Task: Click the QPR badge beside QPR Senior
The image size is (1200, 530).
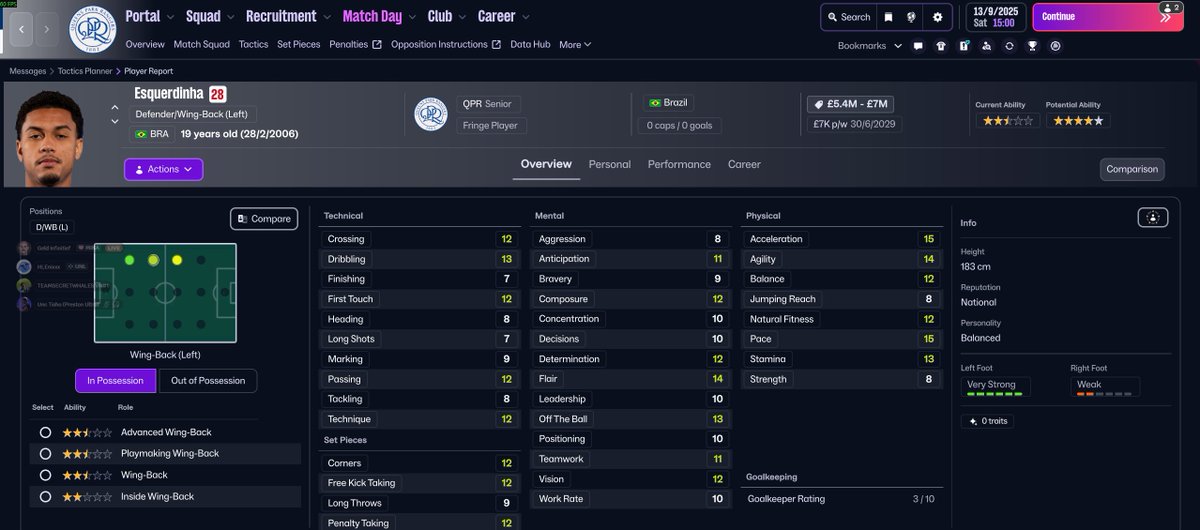Action: point(431,114)
